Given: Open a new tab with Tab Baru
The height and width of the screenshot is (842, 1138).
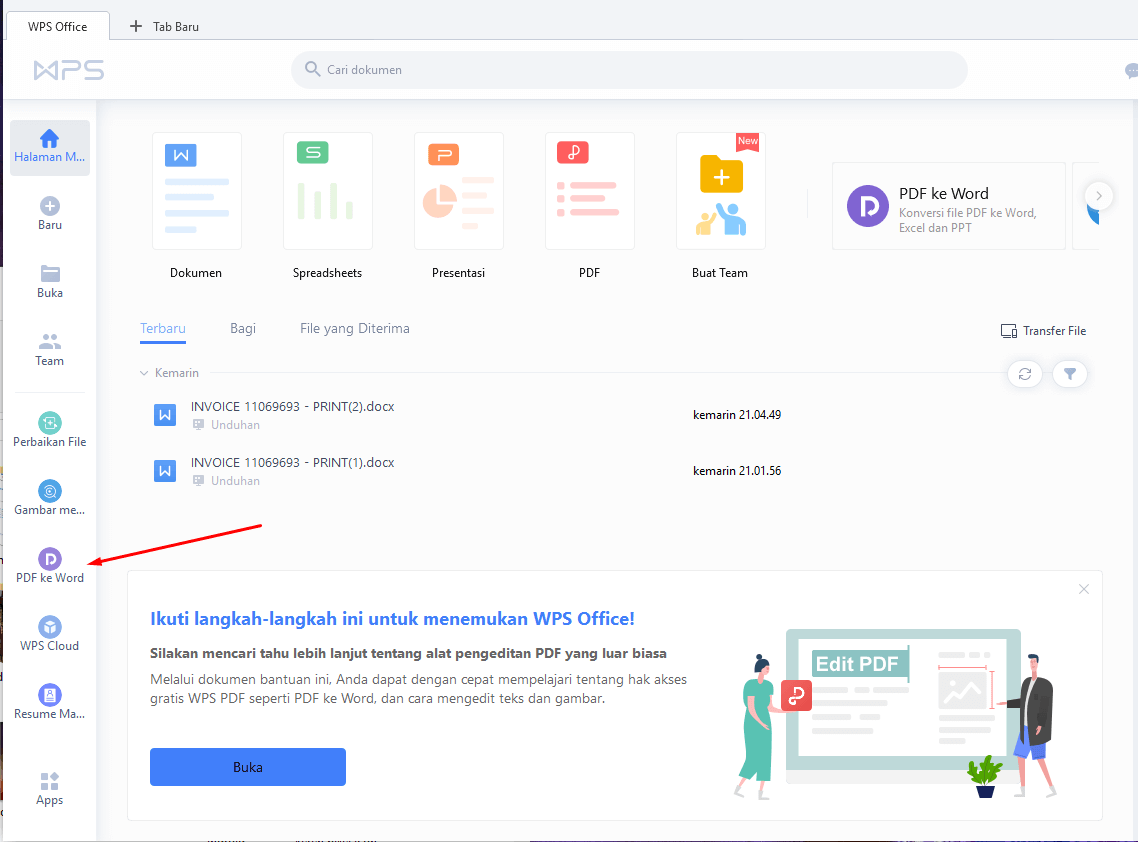Looking at the screenshot, I should tap(164, 26).
